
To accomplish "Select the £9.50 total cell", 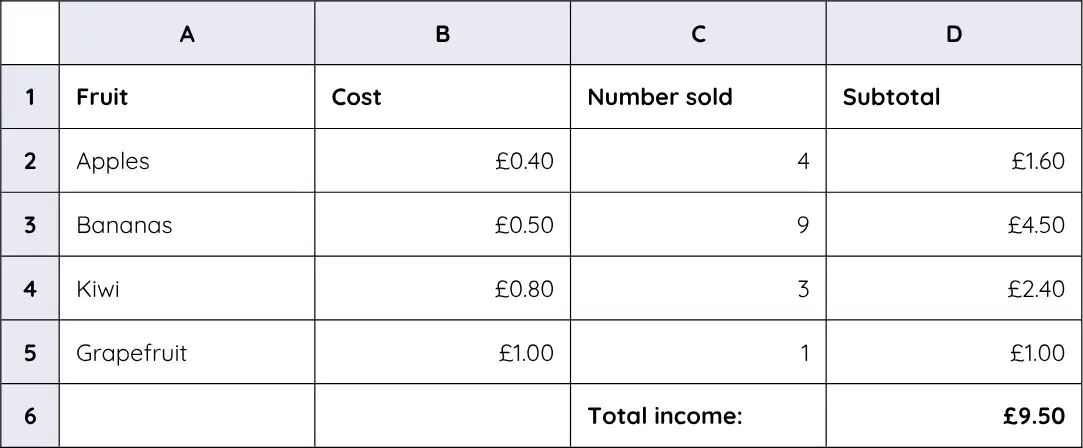I will (954, 416).
